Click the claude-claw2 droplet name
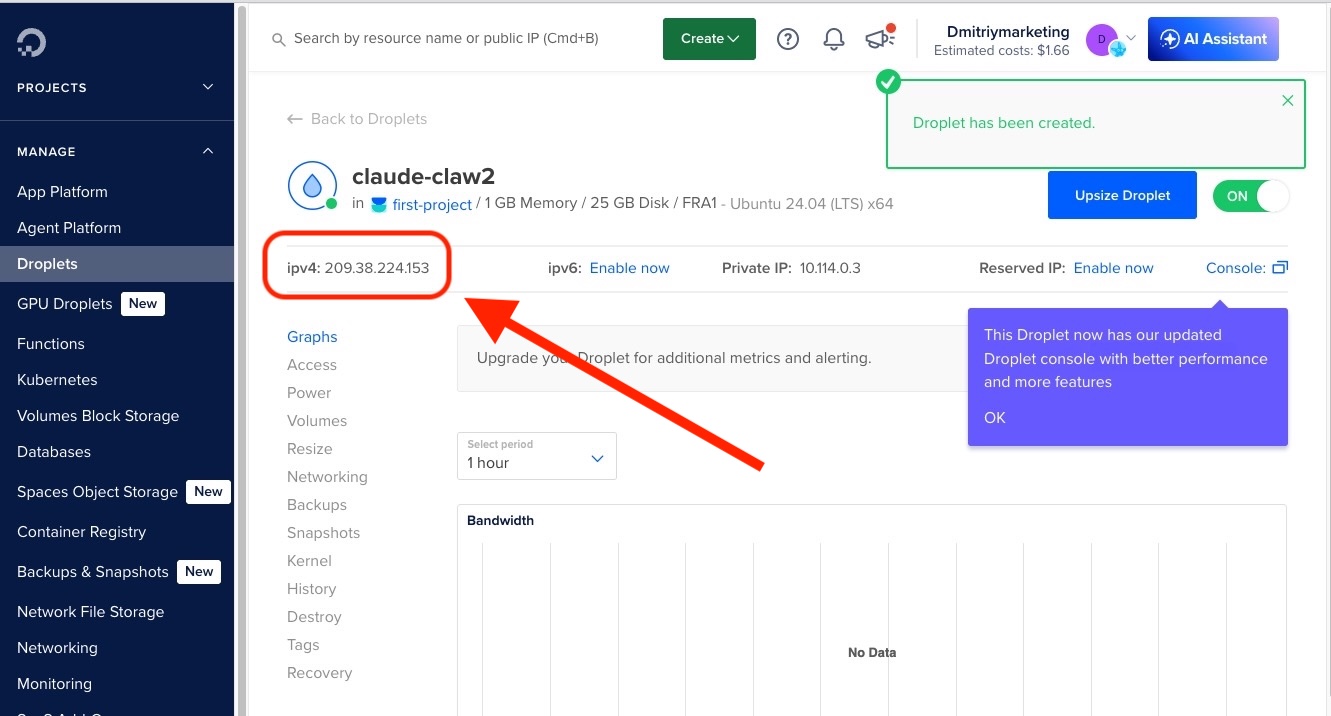This screenshot has height=716, width=1331. point(424,177)
